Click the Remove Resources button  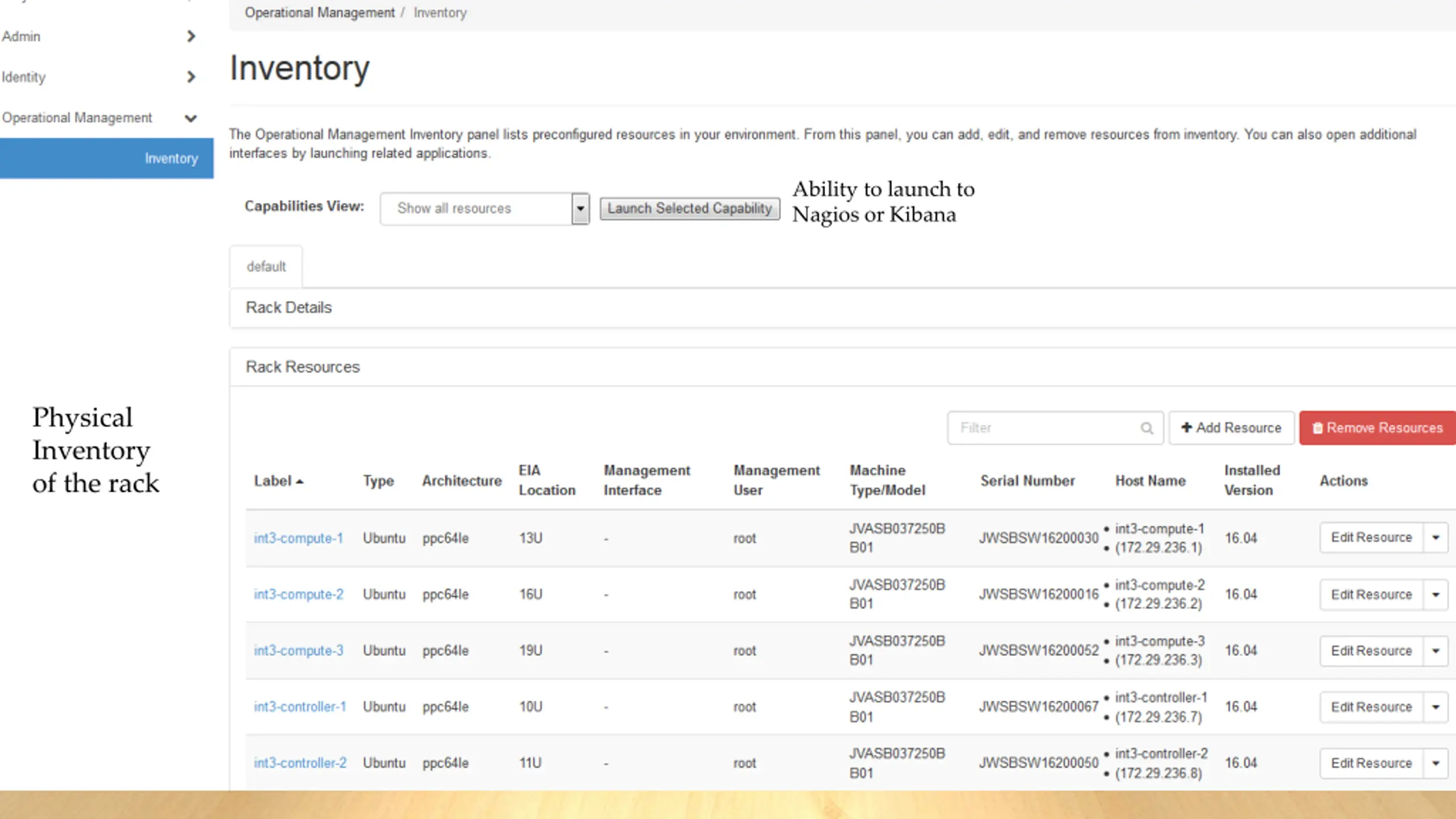coord(1378,428)
